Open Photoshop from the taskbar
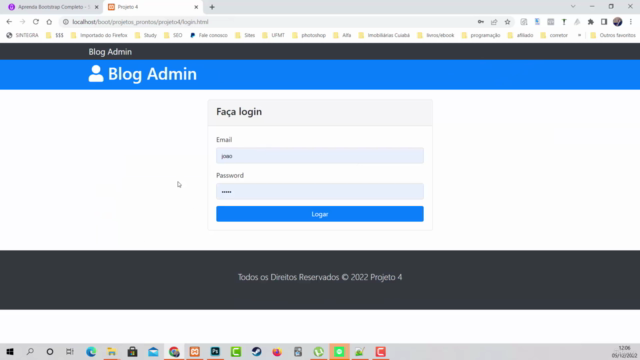Viewport: 640px width, 360px height. pyautogui.click(x=215, y=351)
